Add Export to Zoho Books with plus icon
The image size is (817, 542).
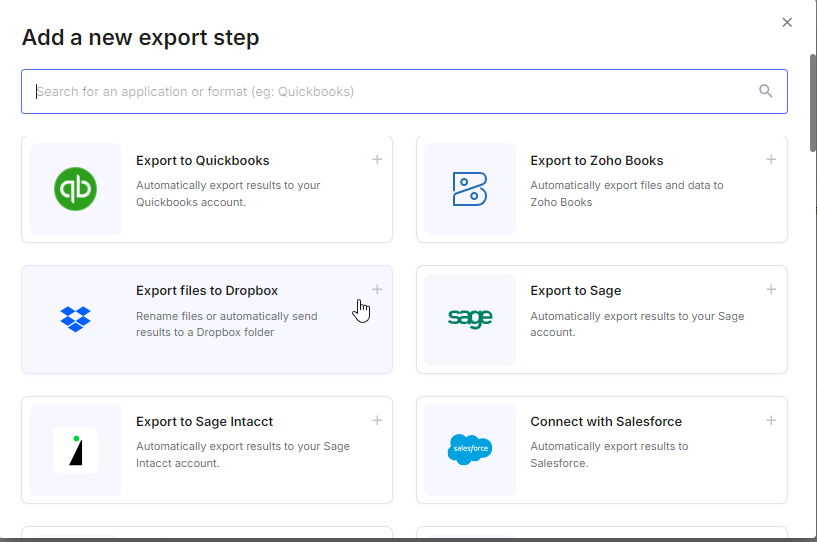pos(771,159)
